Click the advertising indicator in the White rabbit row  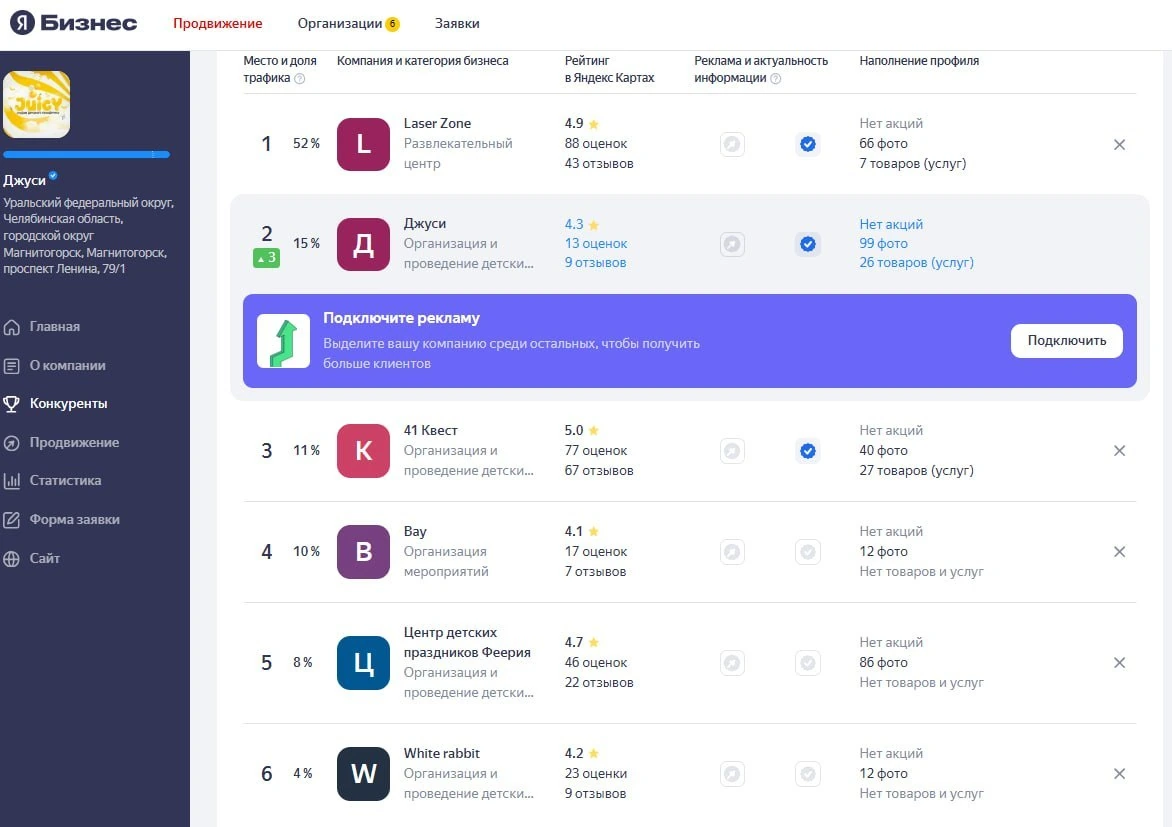coord(732,774)
